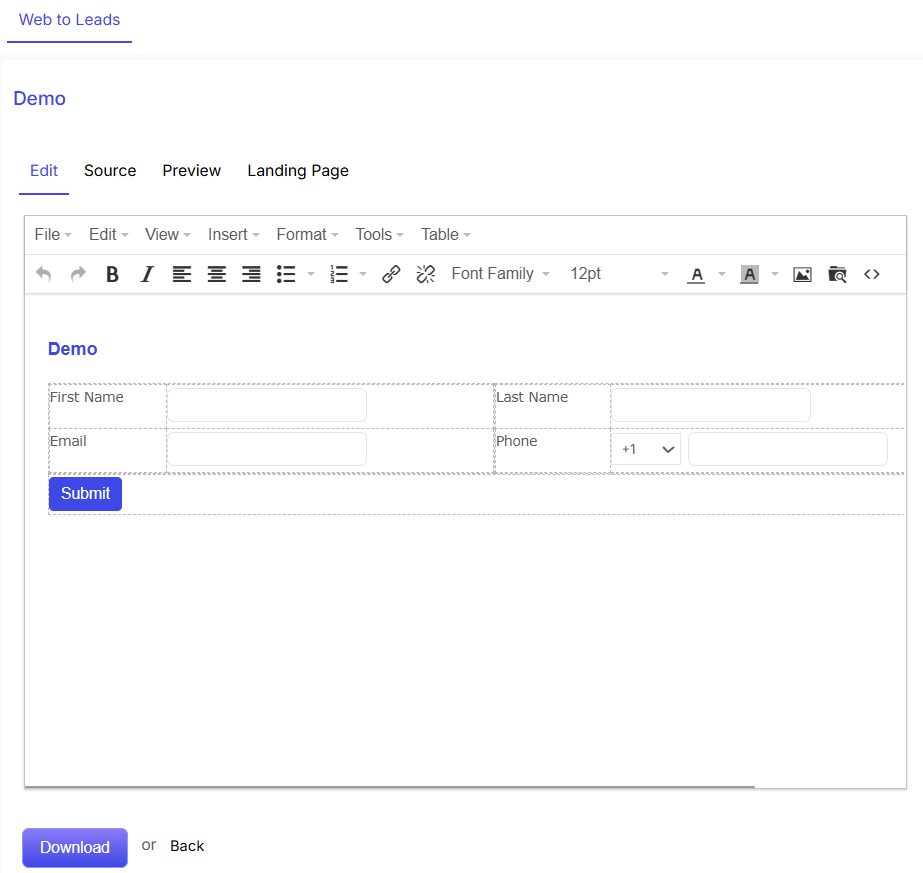The width and height of the screenshot is (923, 873).
Task: Open the Insert menu
Action: 233,235
